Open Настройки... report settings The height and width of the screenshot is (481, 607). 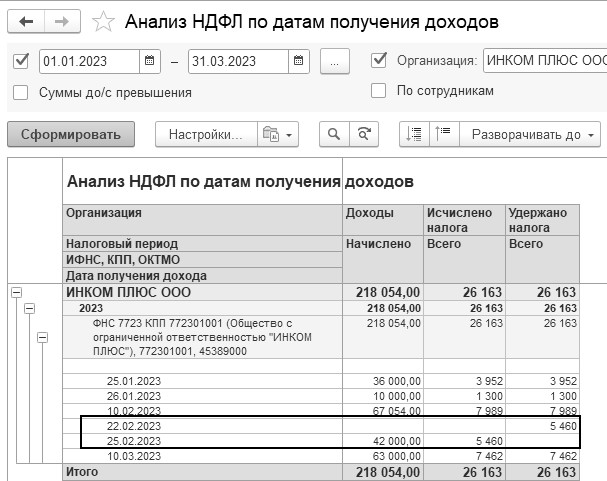(206, 134)
